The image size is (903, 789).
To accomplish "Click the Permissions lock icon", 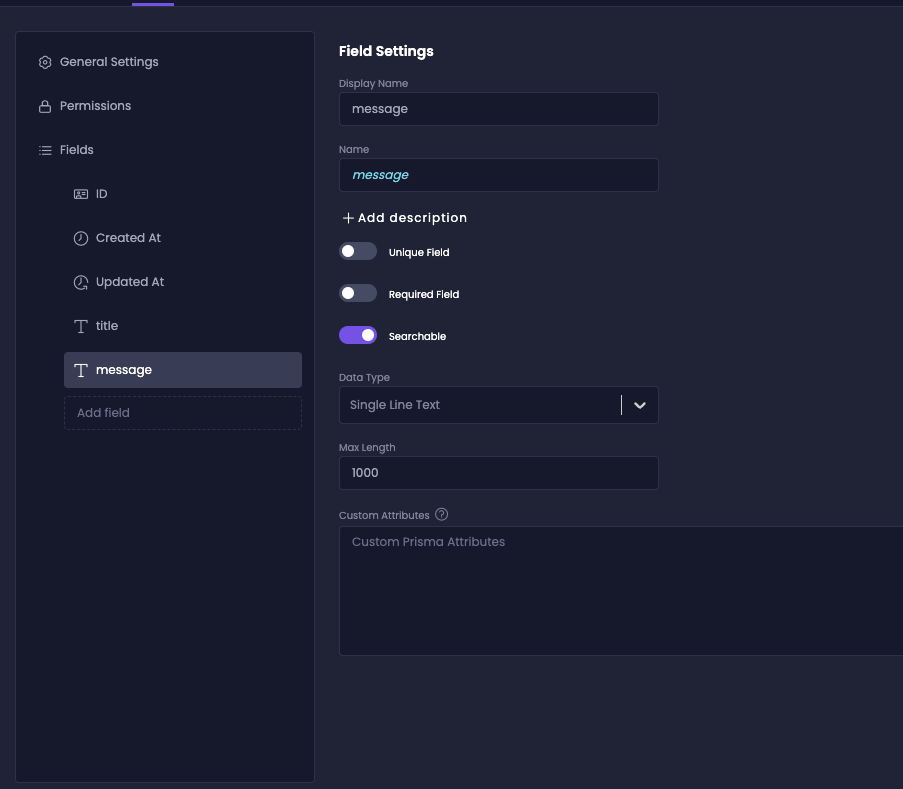I will coord(45,107).
